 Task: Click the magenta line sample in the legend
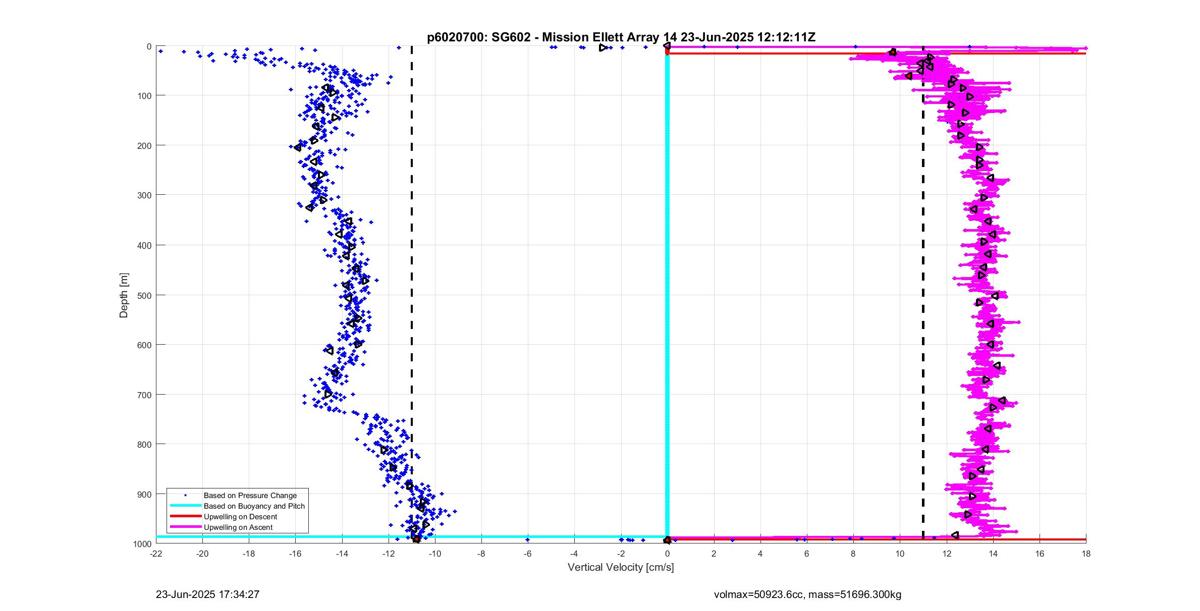coord(185,529)
